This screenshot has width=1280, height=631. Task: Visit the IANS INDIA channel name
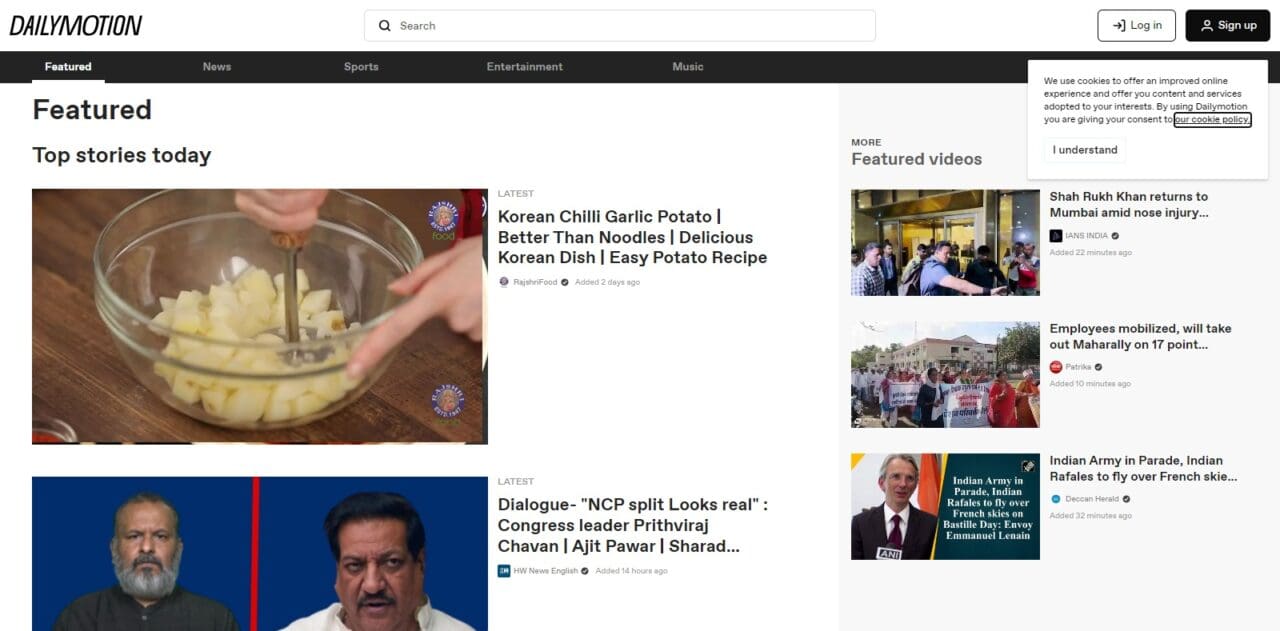(x=1086, y=236)
